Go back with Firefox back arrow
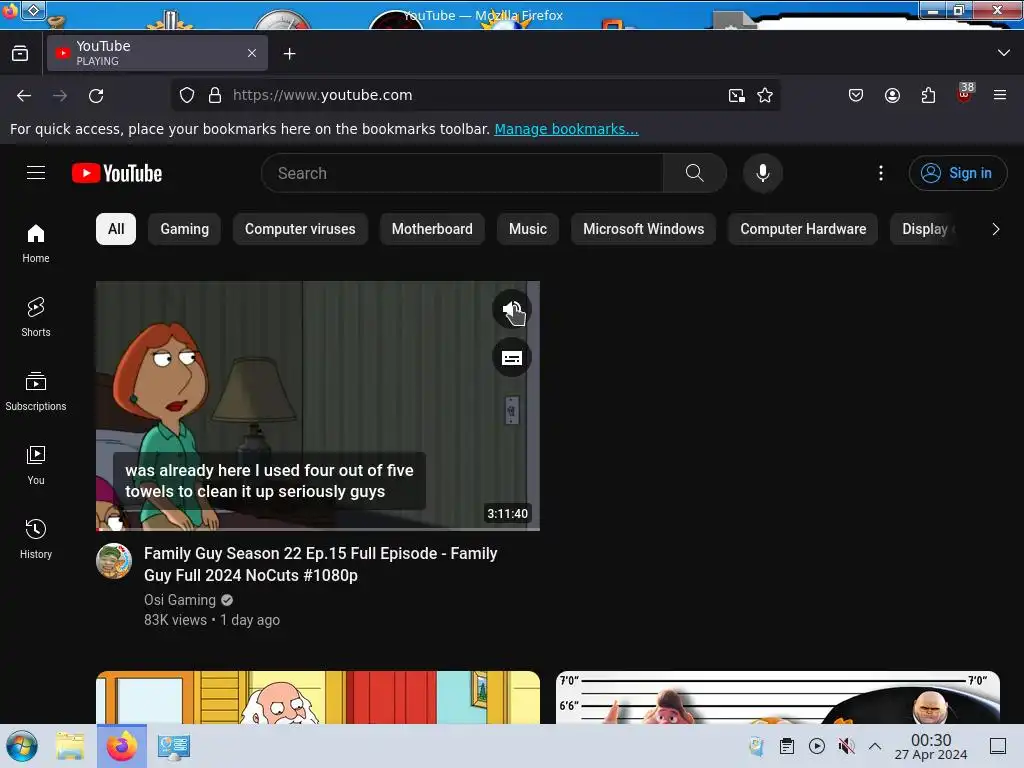Image resolution: width=1024 pixels, height=768 pixels. tap(24, 95)
